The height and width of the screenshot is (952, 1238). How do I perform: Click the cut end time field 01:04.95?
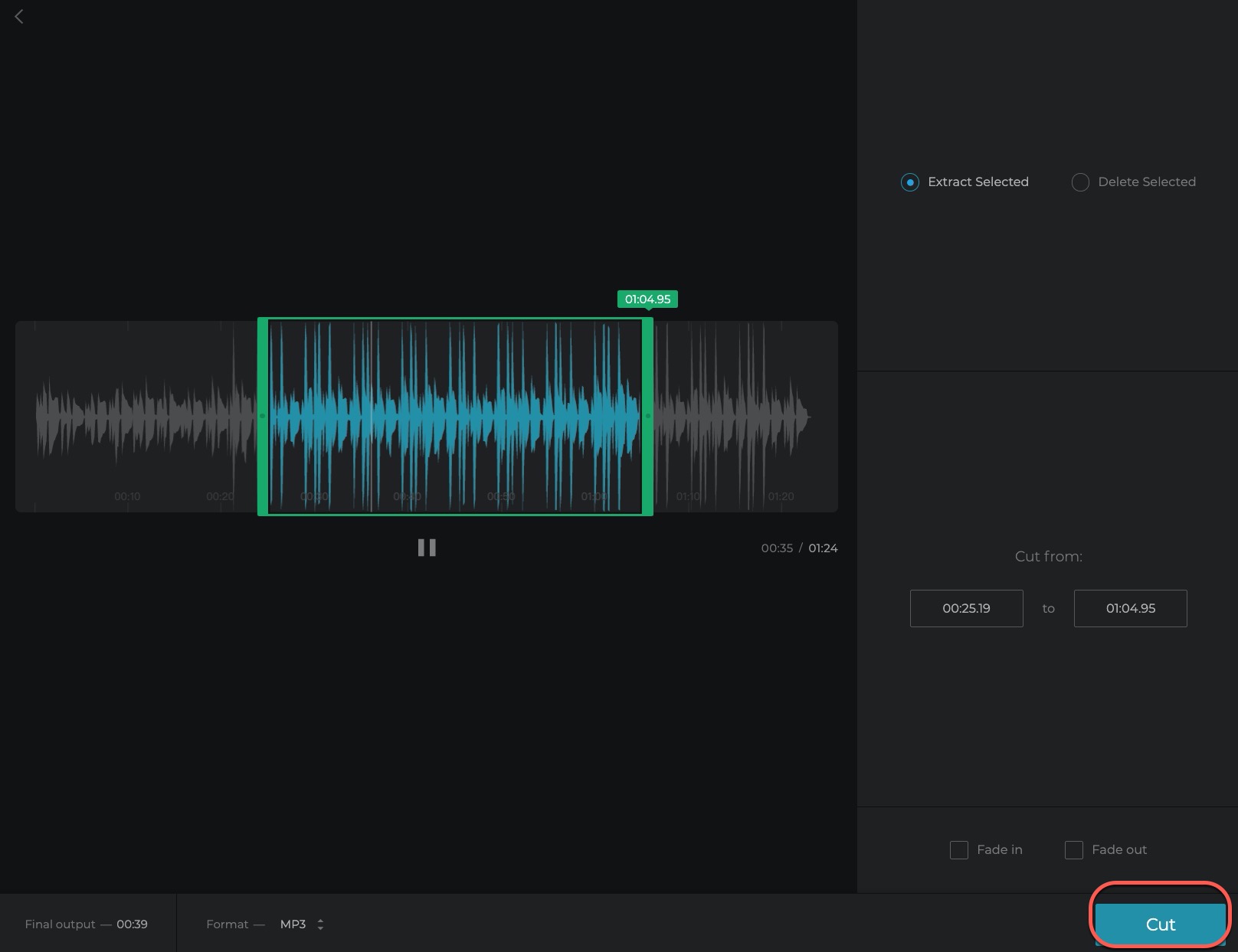[x=1130, y=609]
